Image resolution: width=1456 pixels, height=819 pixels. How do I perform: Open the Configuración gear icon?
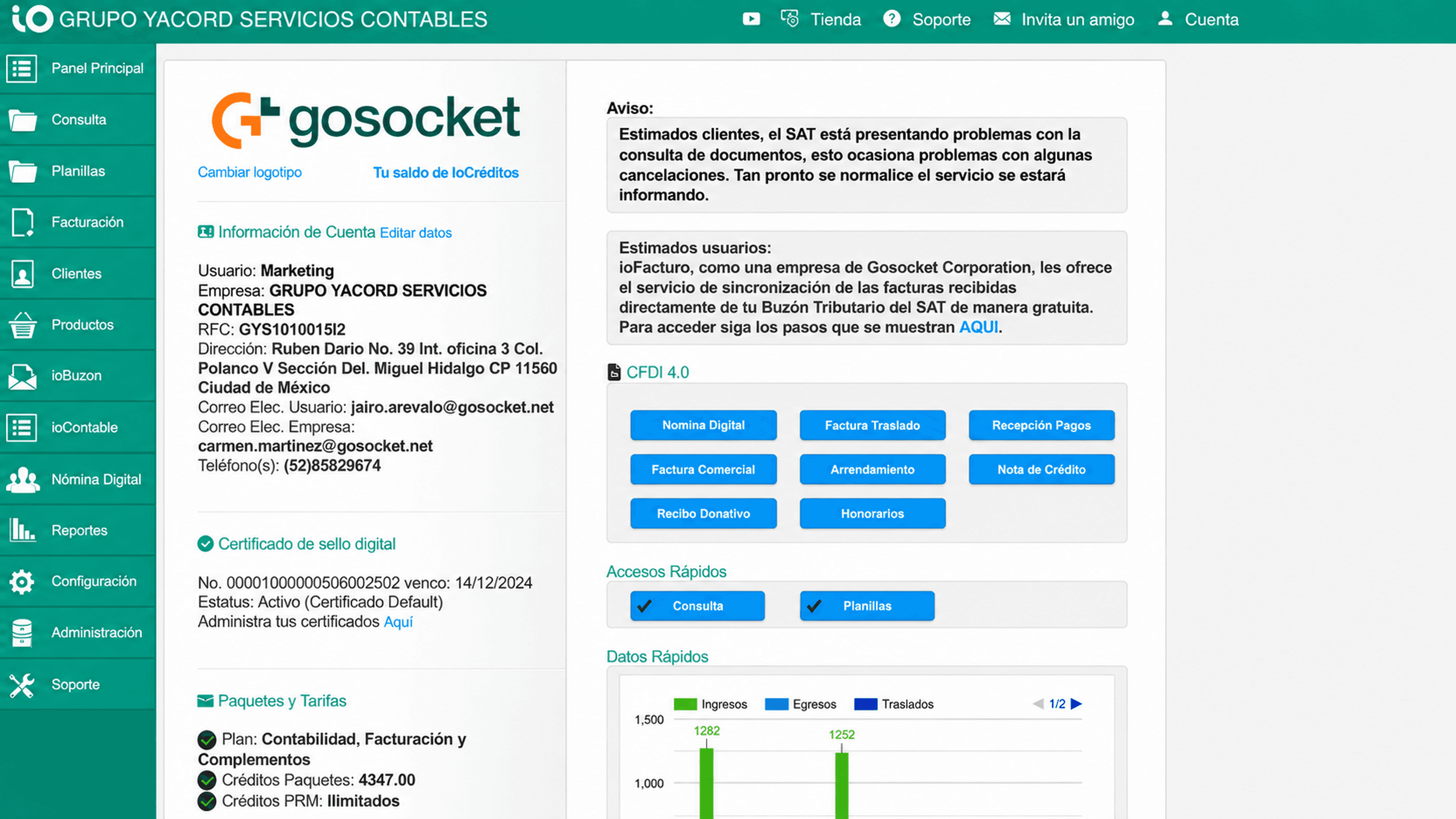pos(22,582)
